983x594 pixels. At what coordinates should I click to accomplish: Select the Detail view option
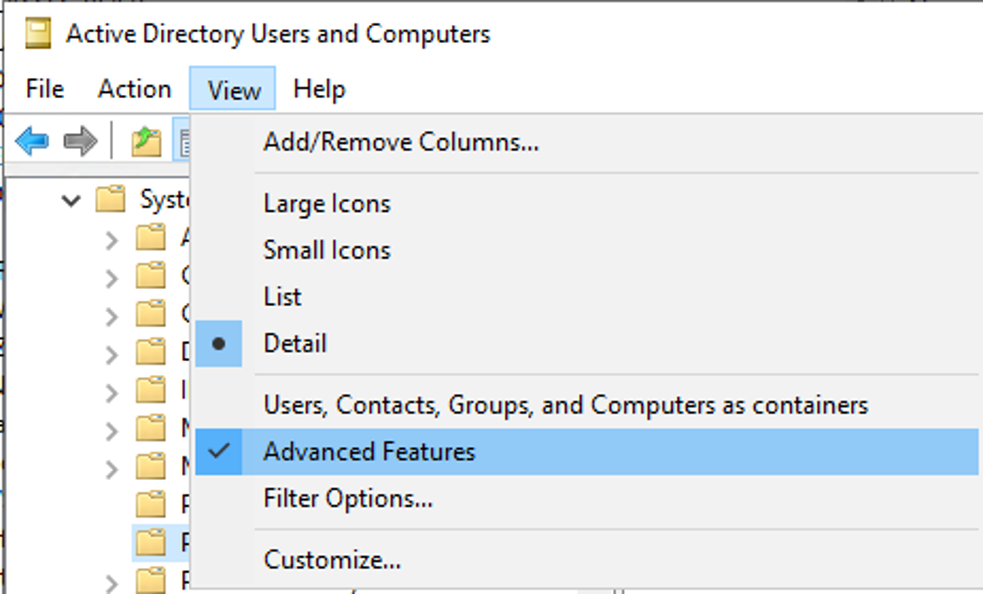tap(586, 344)
